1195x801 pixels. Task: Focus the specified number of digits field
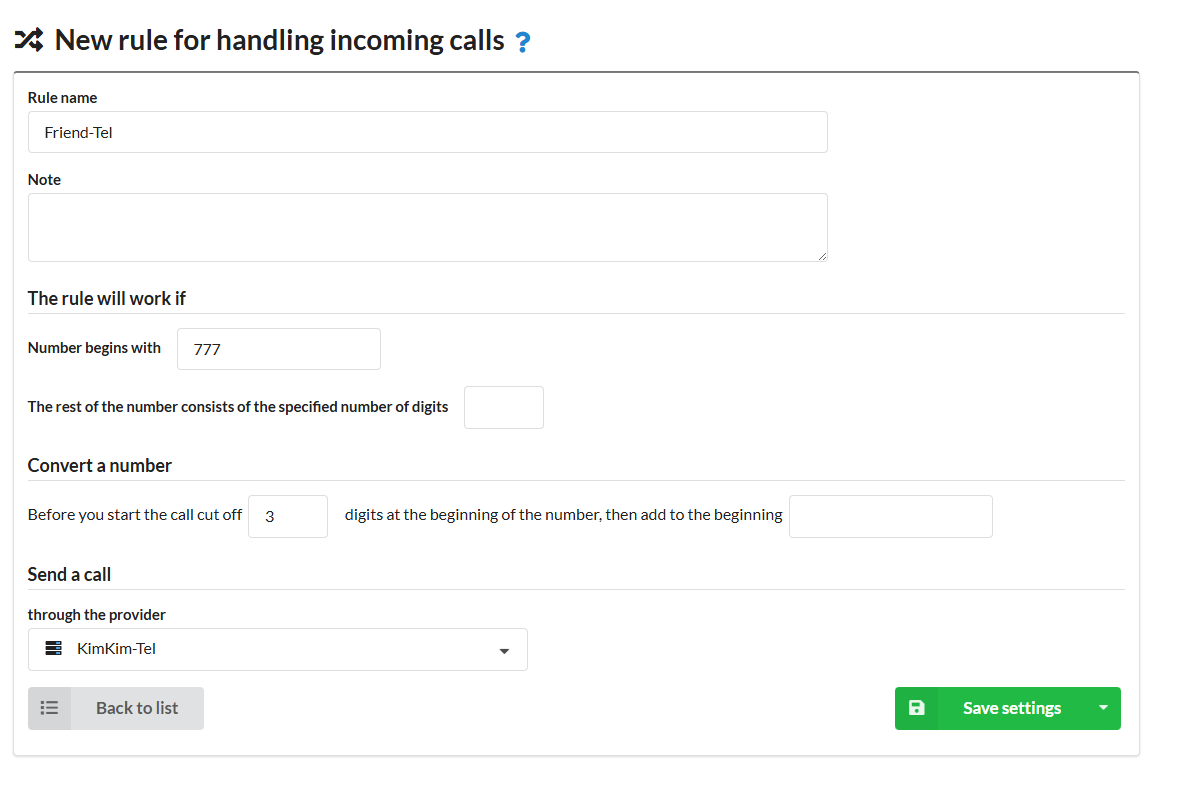(x=504, y=408)
